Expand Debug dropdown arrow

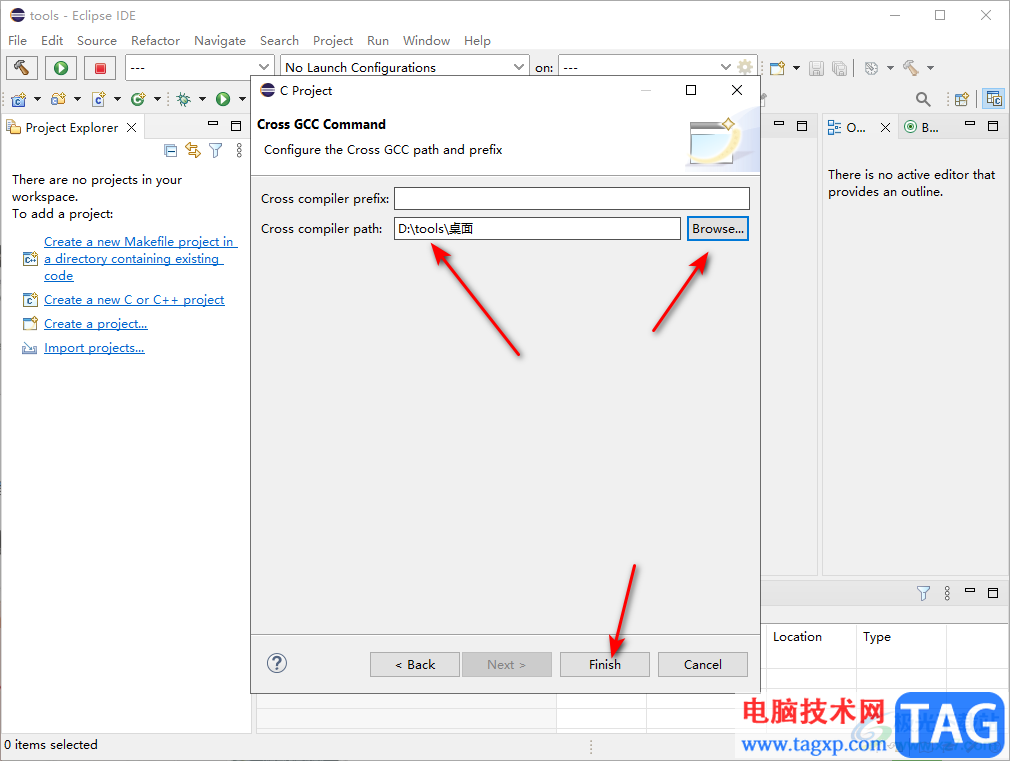coord(202,99)
